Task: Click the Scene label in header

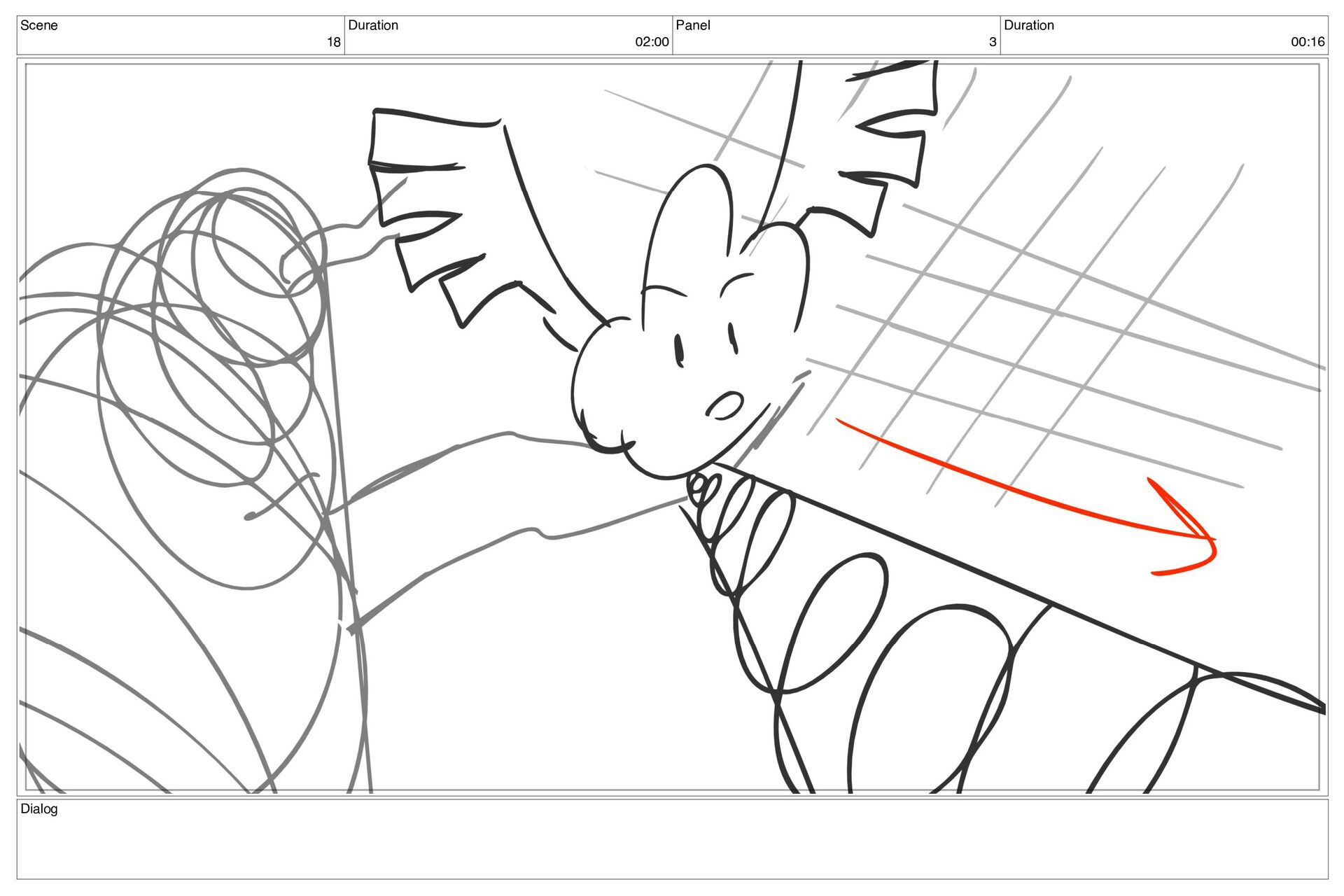Action: [x=39, y=25]
